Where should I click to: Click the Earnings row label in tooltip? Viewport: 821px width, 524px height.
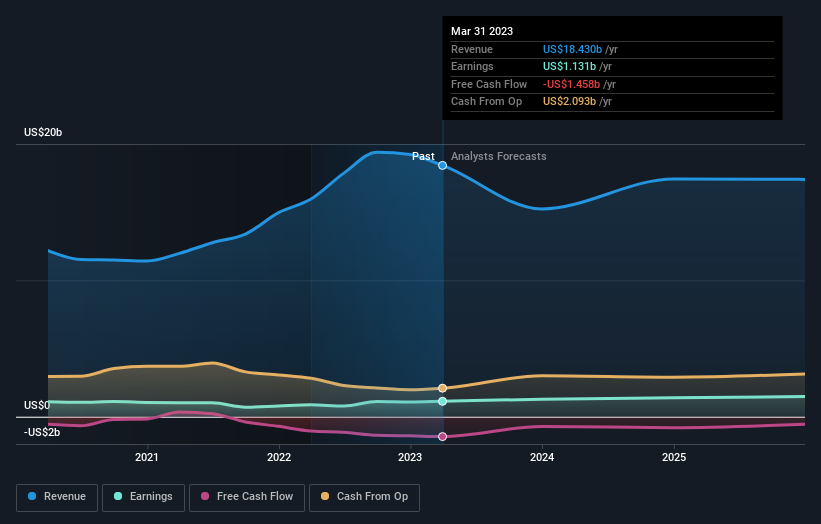(472, 66)
